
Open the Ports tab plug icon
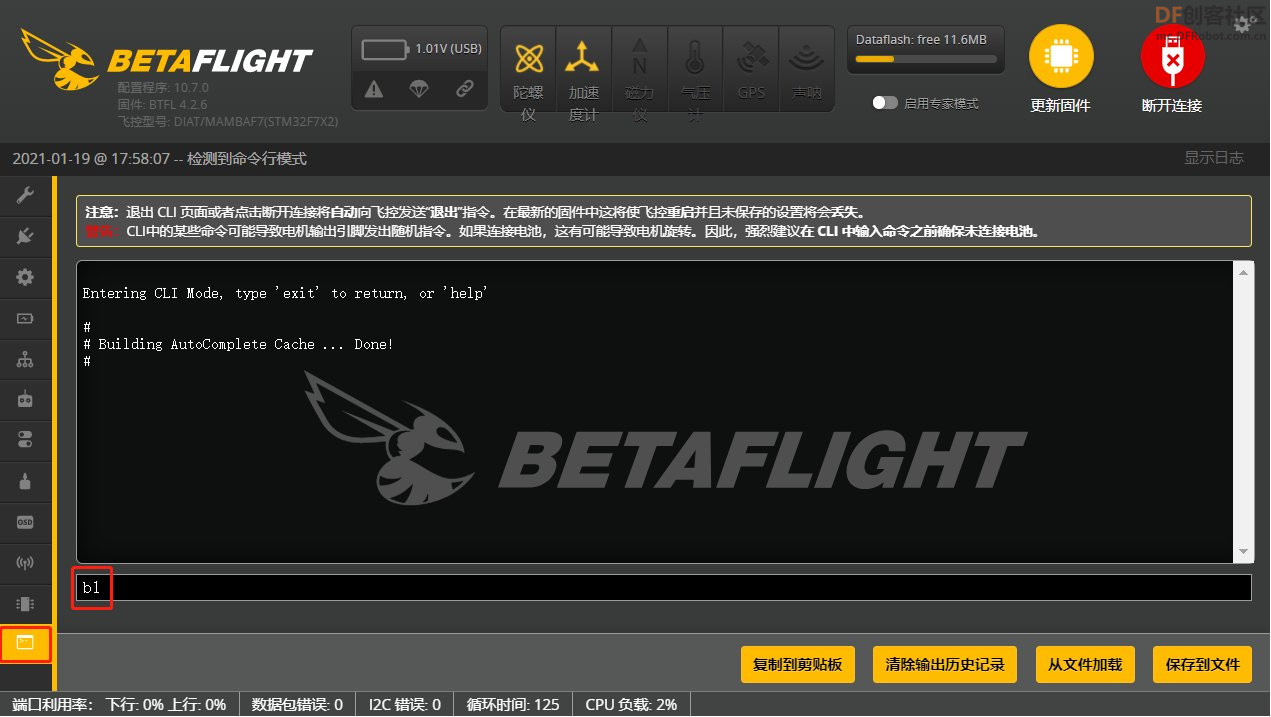(25, 237)
